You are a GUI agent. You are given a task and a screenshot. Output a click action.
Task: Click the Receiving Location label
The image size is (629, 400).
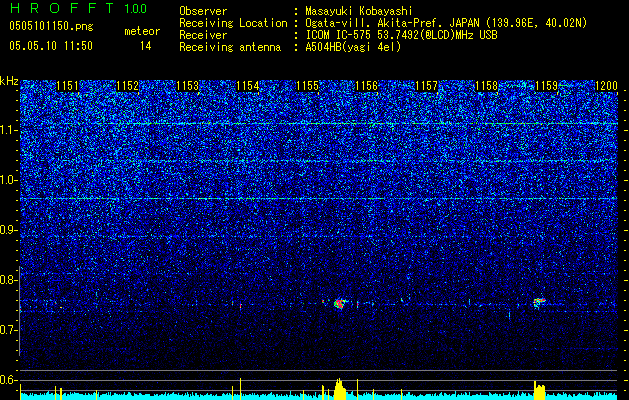click(x=233, y=23)
